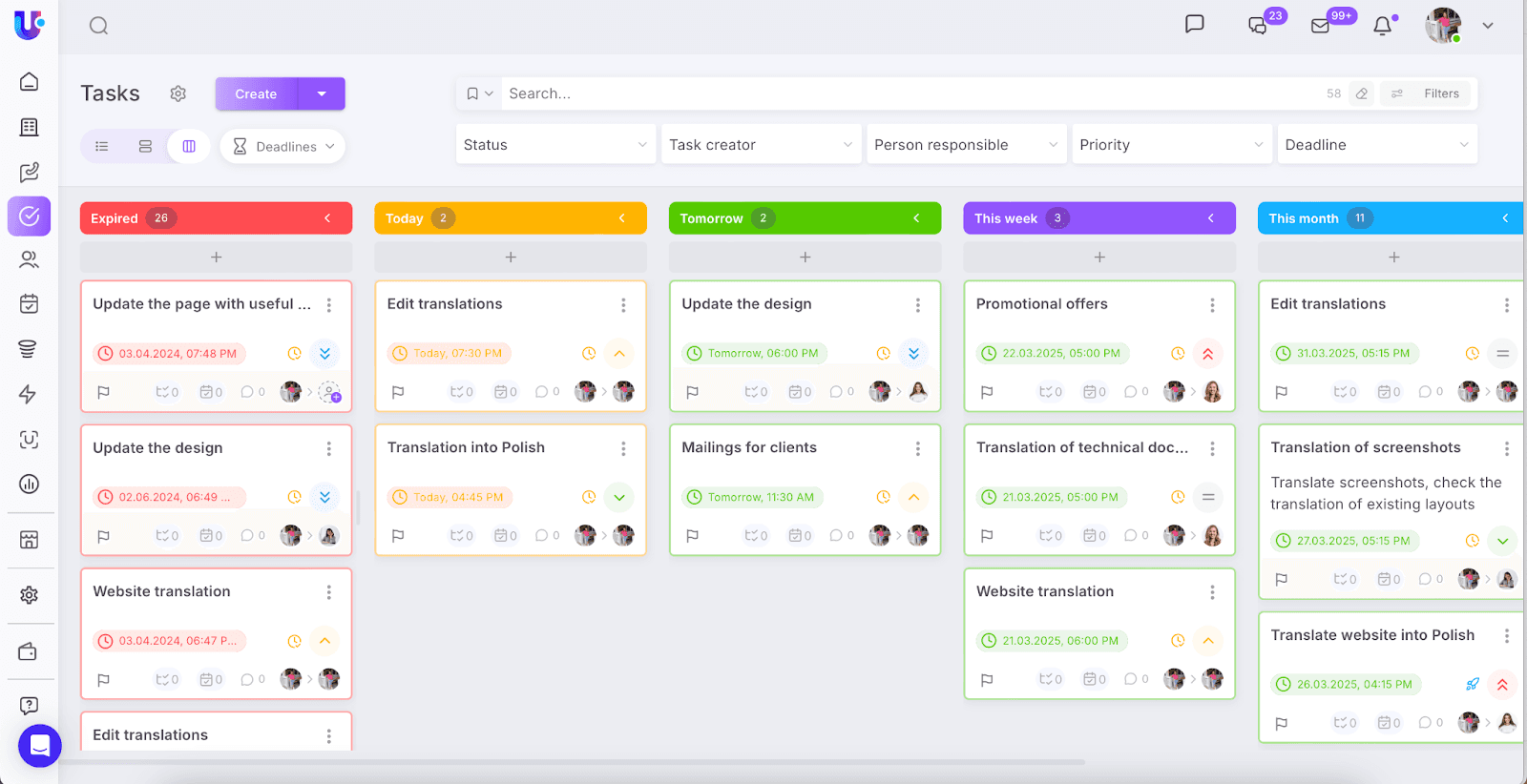Toggle the flag on Mailings for clients card
Image resolution: width=1527 pixels, height=784 pixels.
693,536
